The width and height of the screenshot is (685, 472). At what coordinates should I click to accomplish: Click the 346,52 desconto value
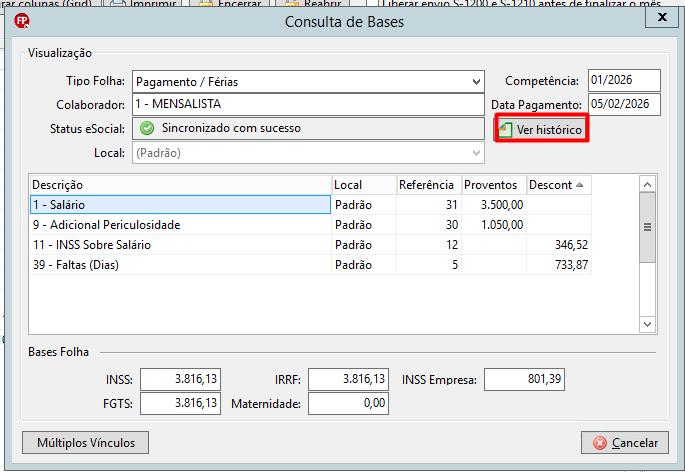point(571,245)
